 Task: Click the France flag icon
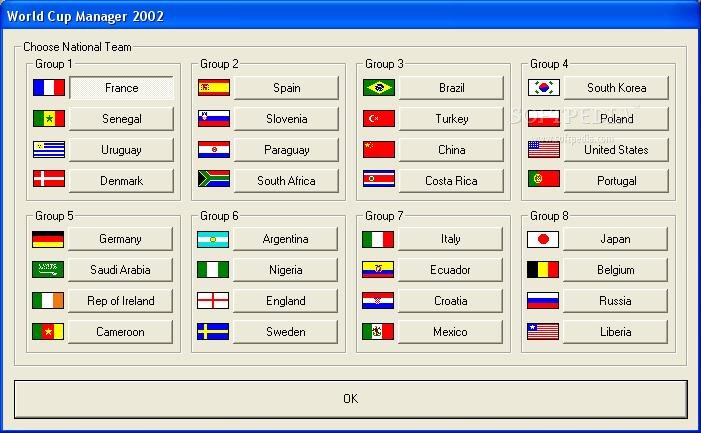(49, 88)
